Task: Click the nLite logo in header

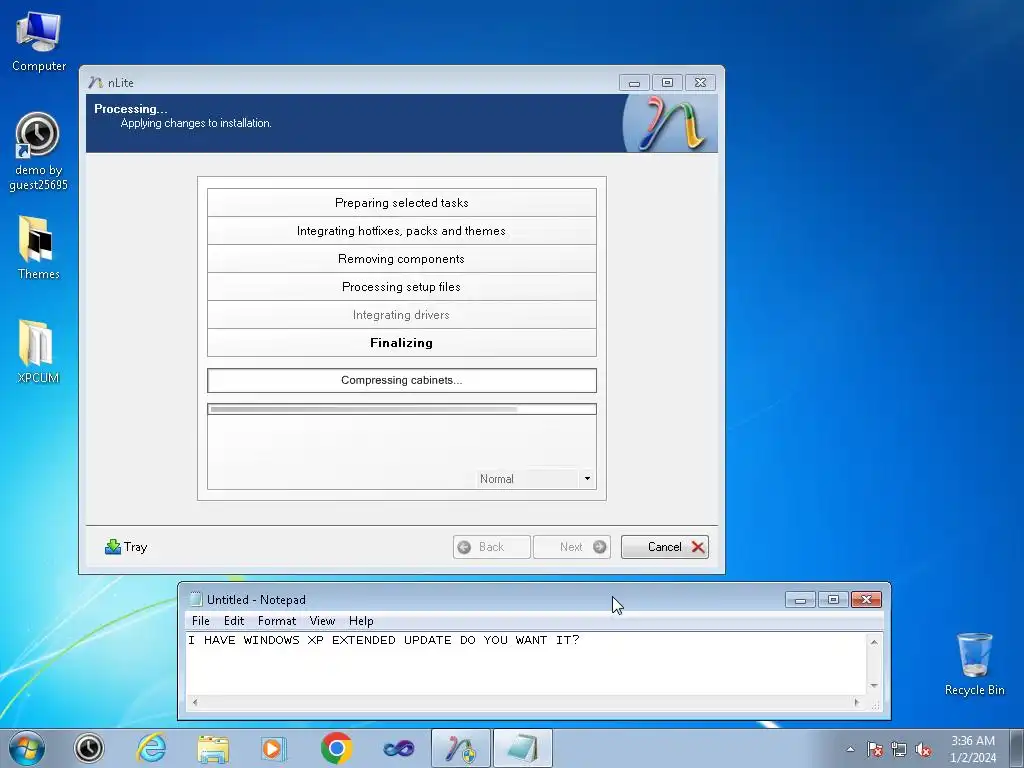Action: 671,123
